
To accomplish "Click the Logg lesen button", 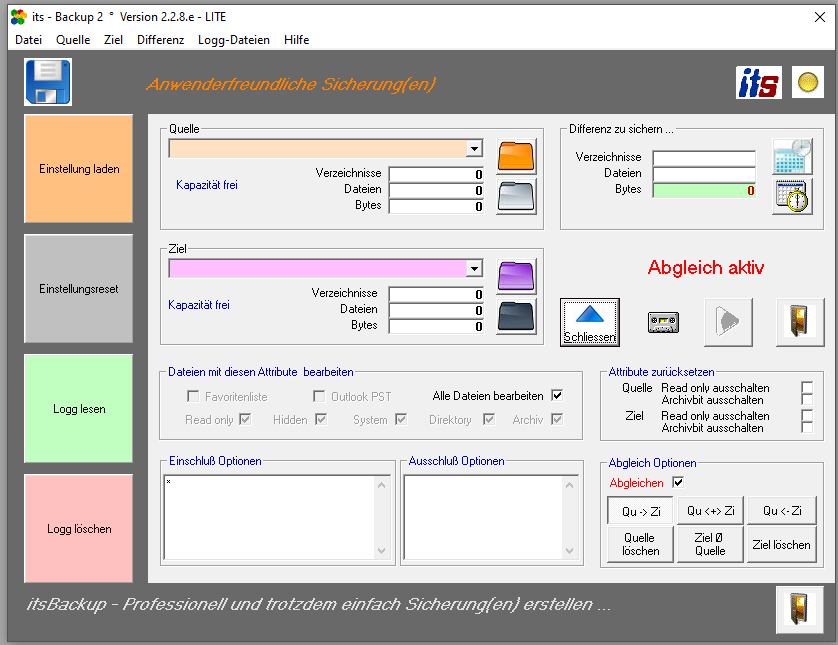I will tap(79, 409).
